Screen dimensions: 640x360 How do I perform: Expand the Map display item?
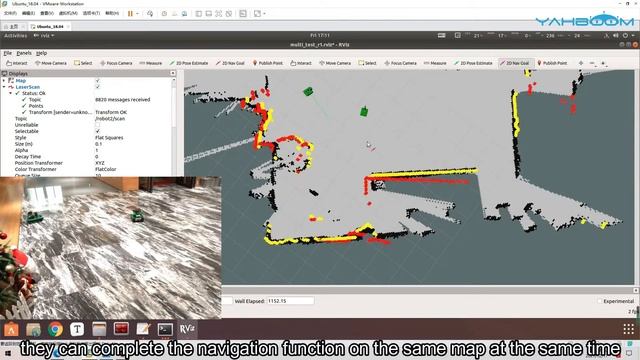[x=4, y=81]
